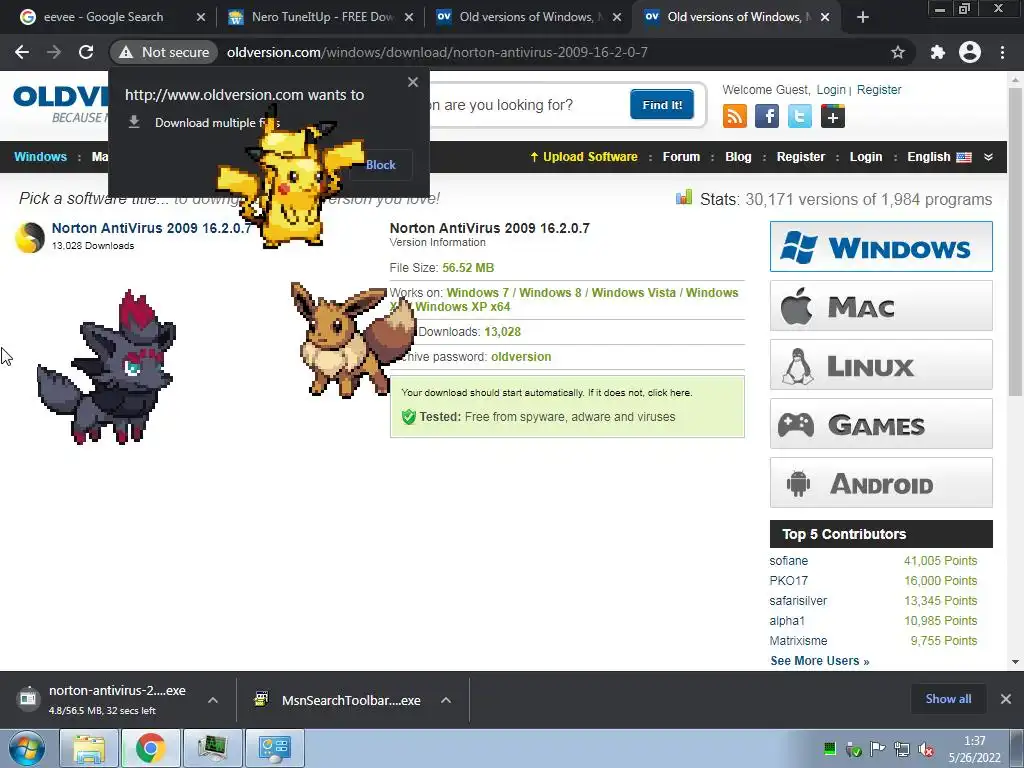
Task: Expand the double-chevron navigation menu
Action: 988,157
